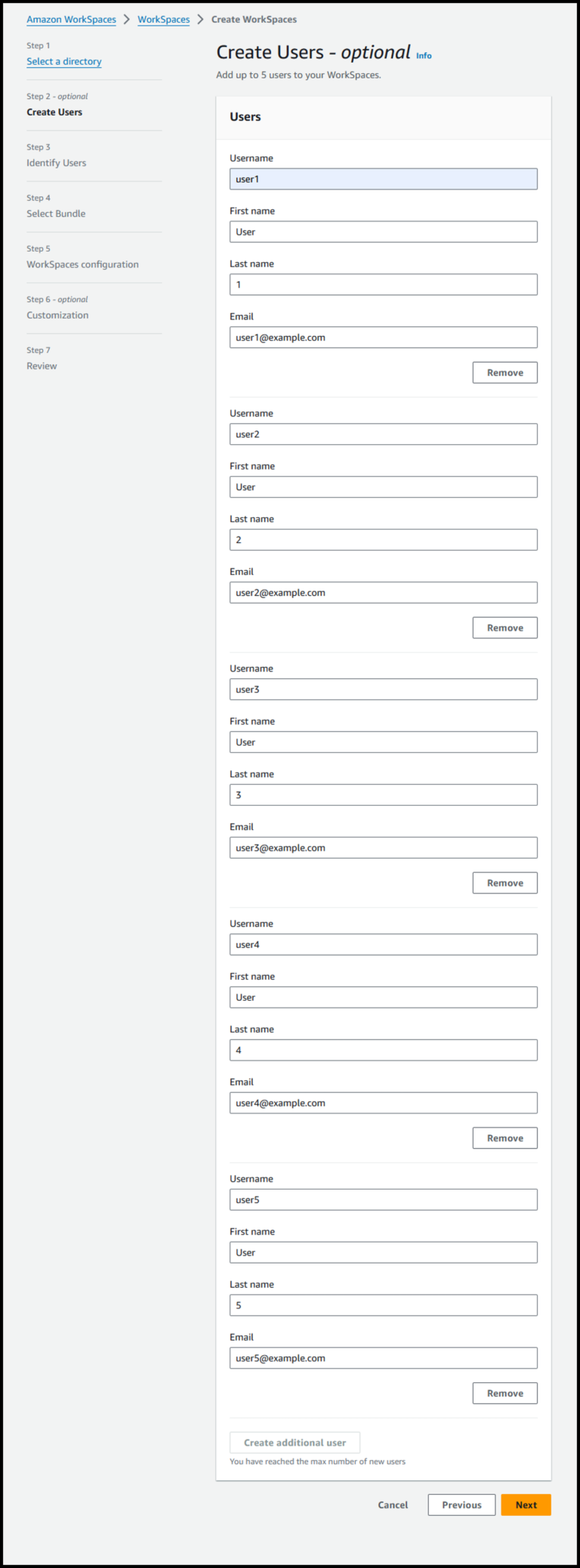This screenshot has width=580, height=1568.
Task: Go to Step 1 Select a directory
Action: (63, 61)
